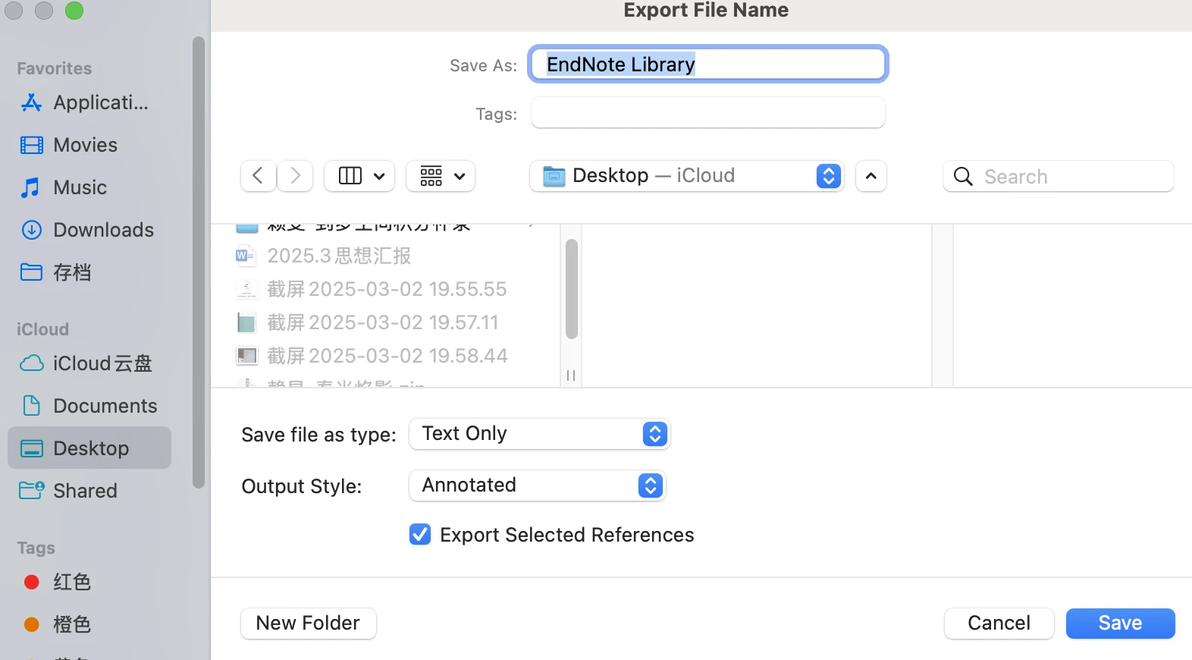Open the column view switcher

(359, 176)
